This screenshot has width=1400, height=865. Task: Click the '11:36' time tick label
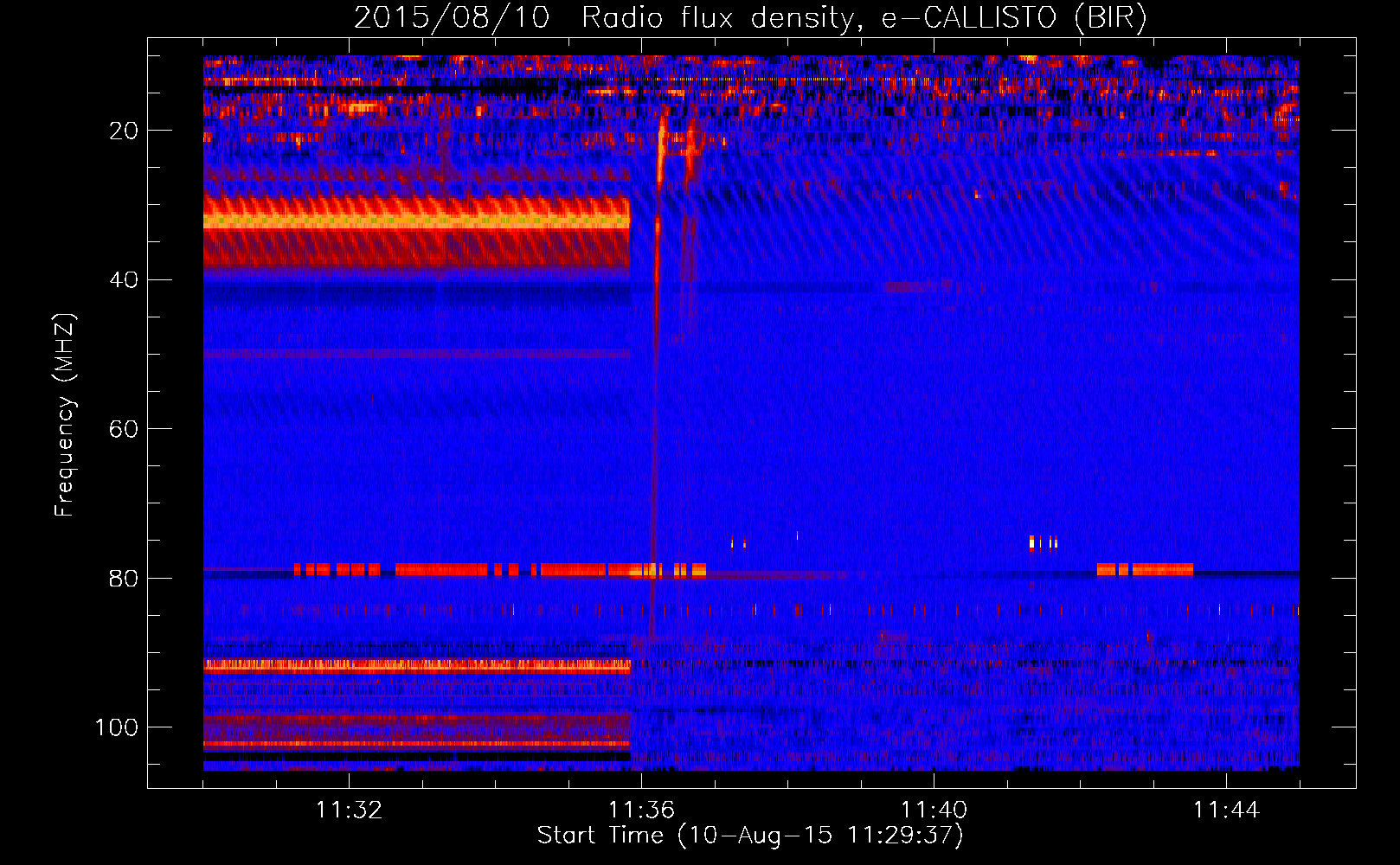pos(641,811)
